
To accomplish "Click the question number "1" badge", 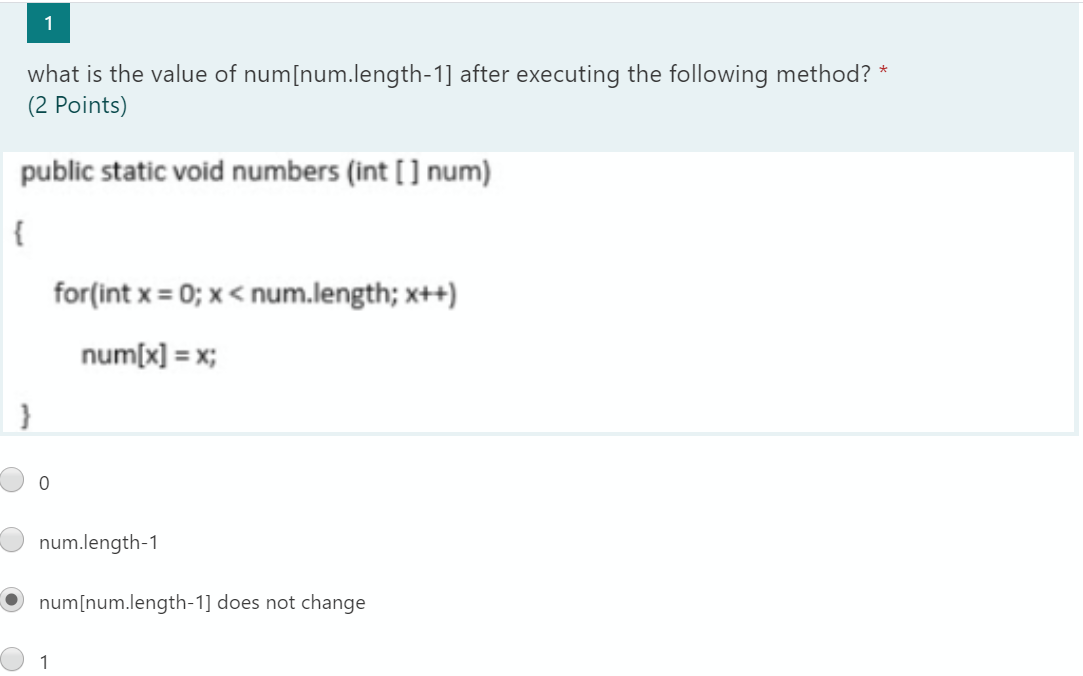I will tap(48, 23).
